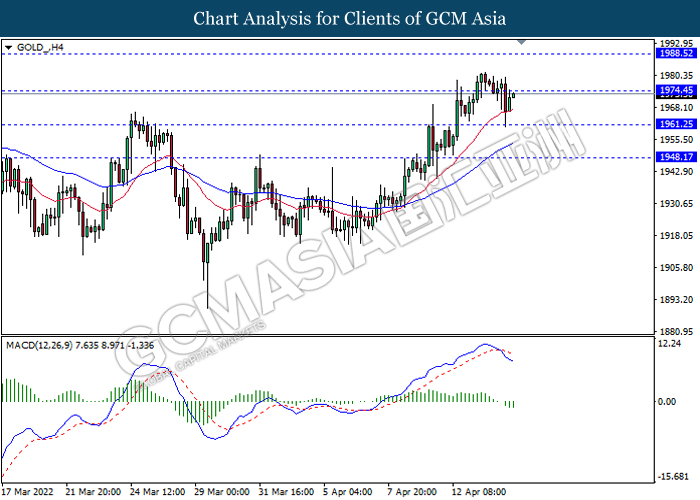
Task: Click the 17 Mar 2022 date label
Action: tap(27, 492)
